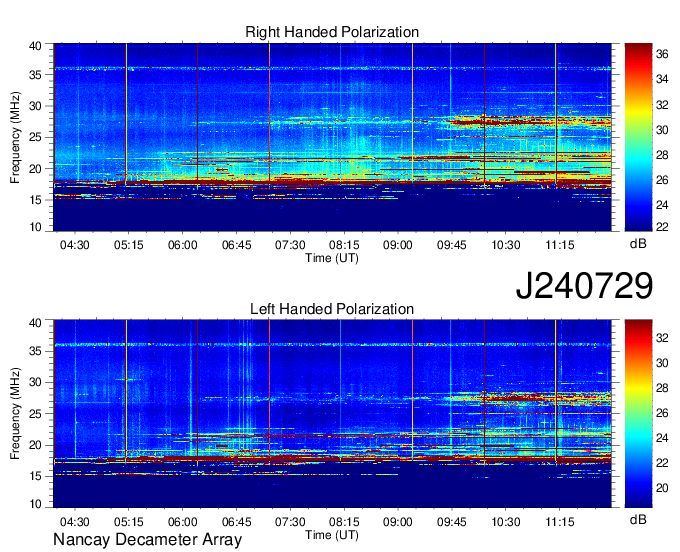680x552 pixels.
Task: Click the 20 MHz tick label on the top plot
Action: pos(35,169)
